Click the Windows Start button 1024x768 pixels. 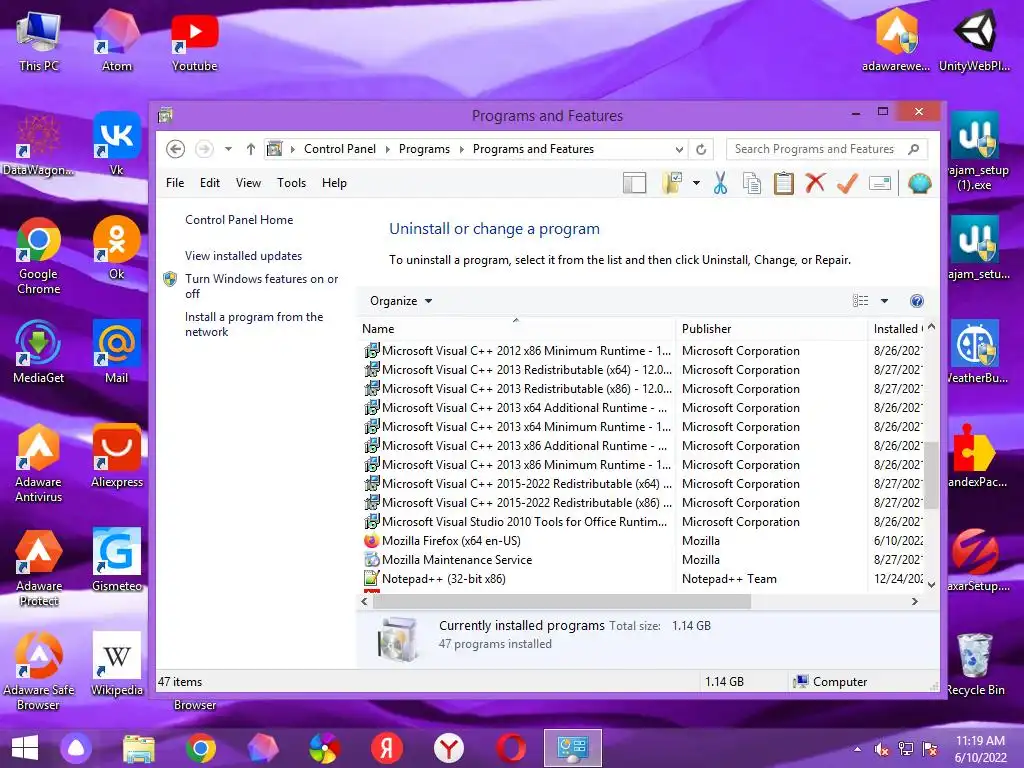pyautogui.click(x=25, y=748)
